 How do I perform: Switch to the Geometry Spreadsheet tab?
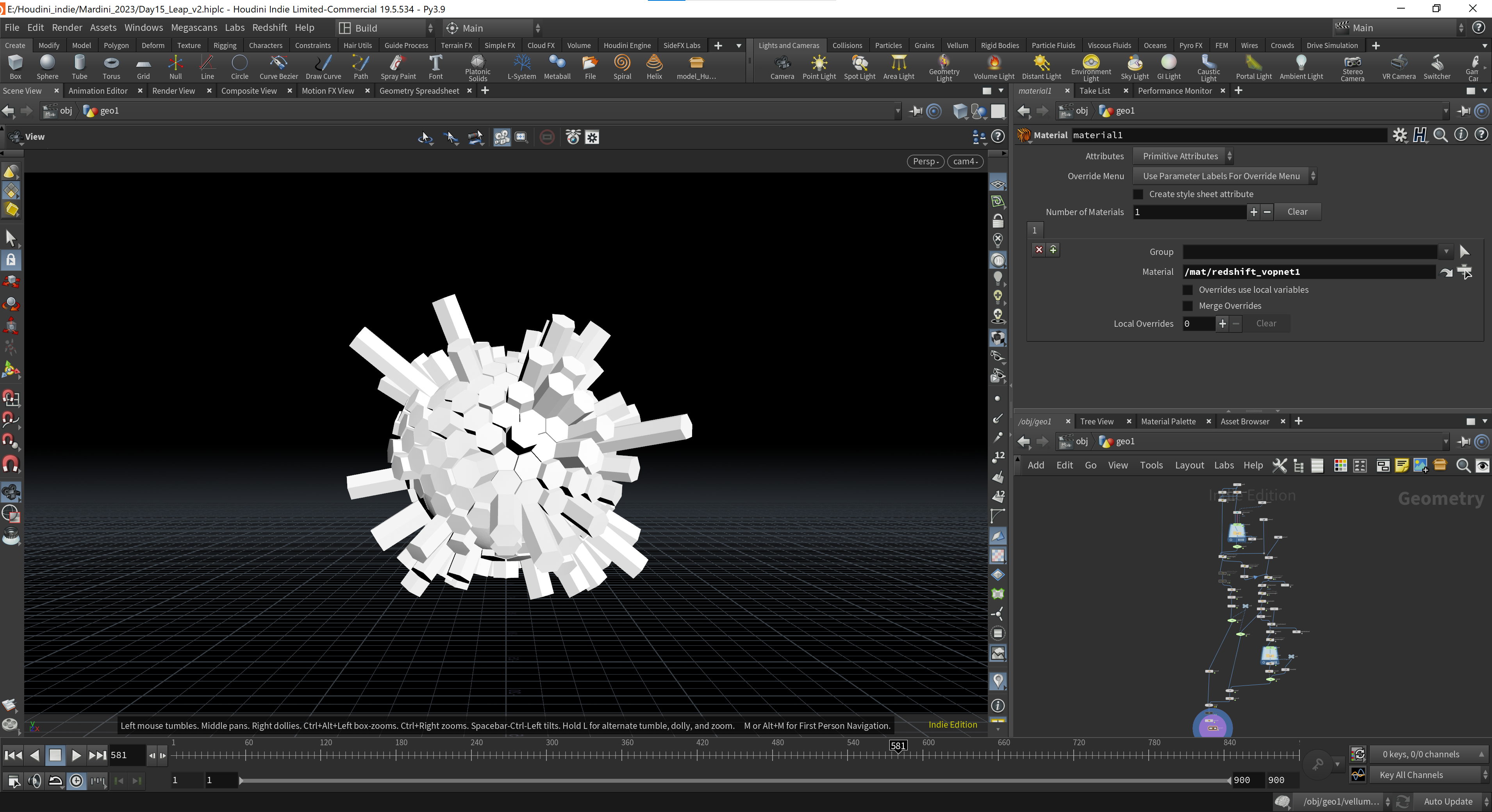(419, 91)
